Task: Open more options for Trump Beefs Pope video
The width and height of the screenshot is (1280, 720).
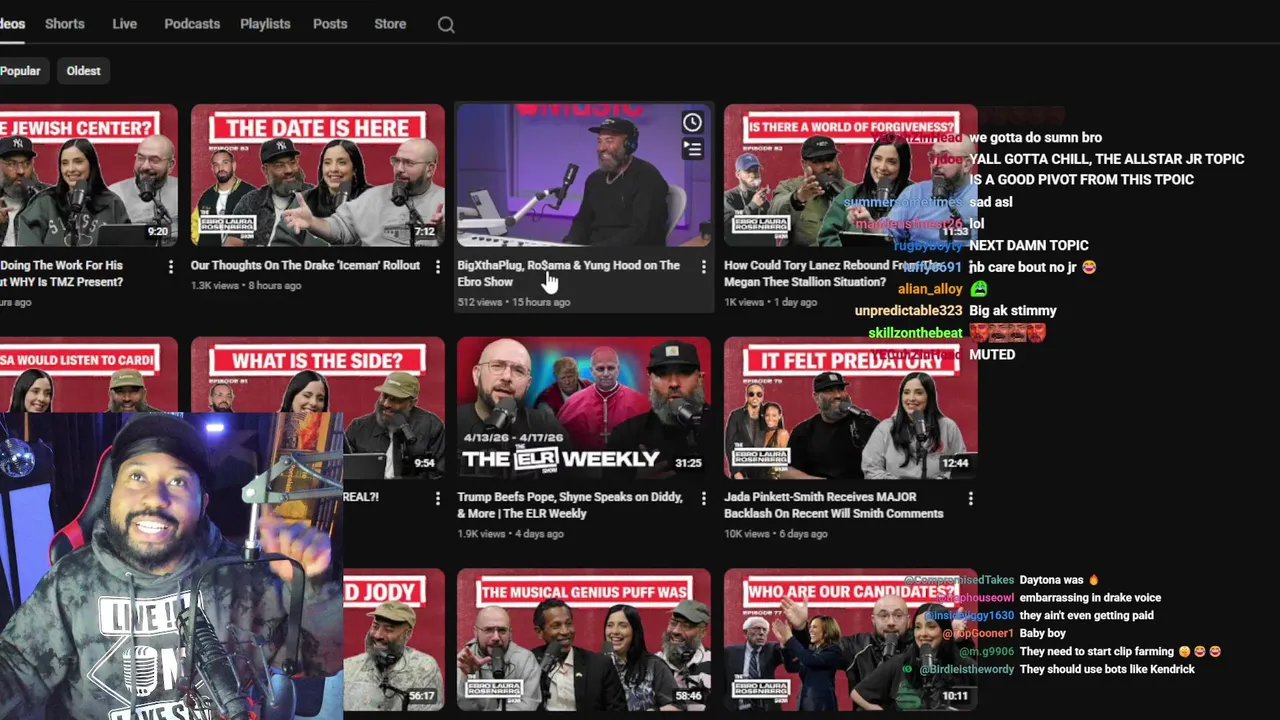Action: tap(704, 498)
